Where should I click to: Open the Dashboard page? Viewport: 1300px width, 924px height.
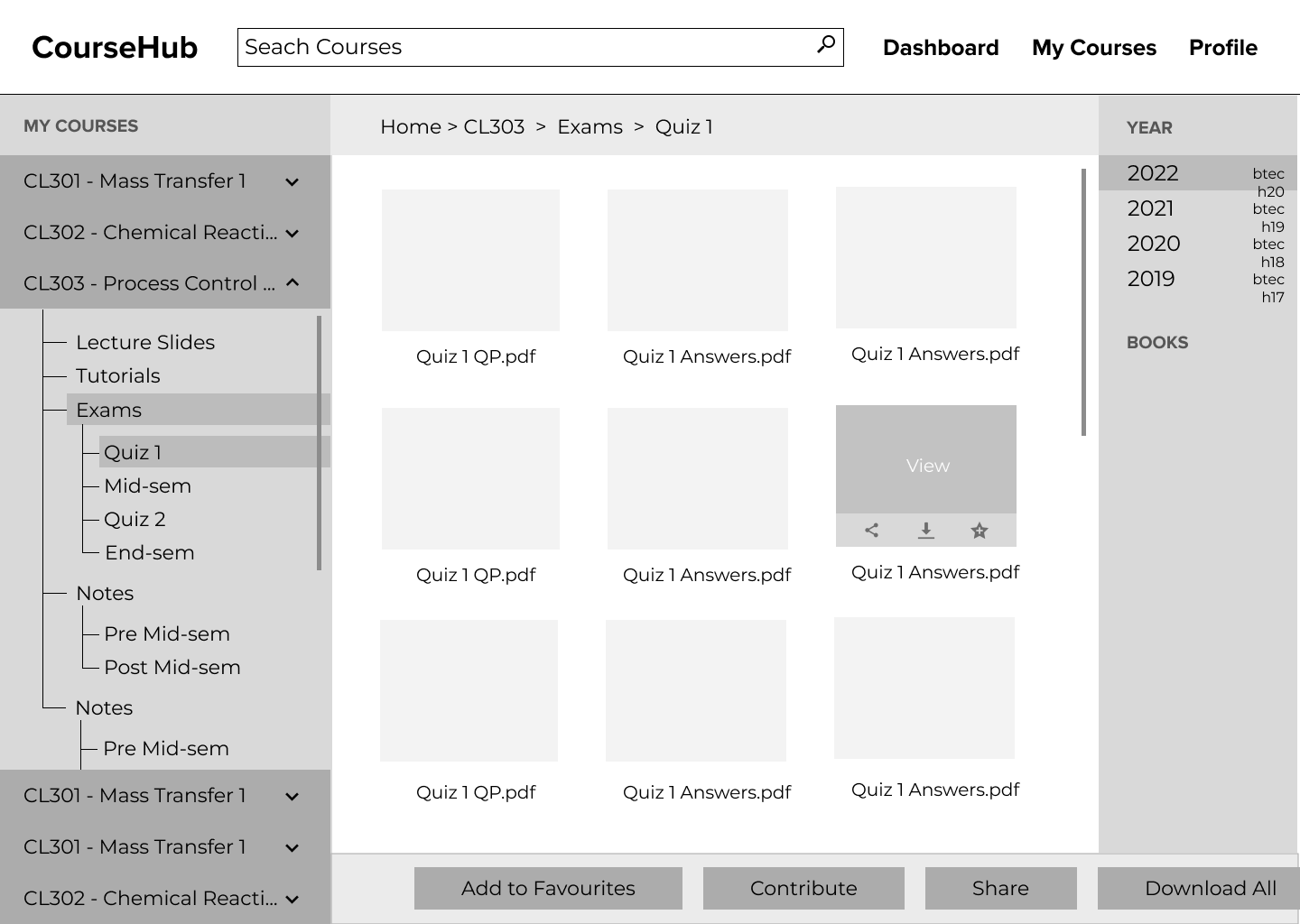(941, 48)
